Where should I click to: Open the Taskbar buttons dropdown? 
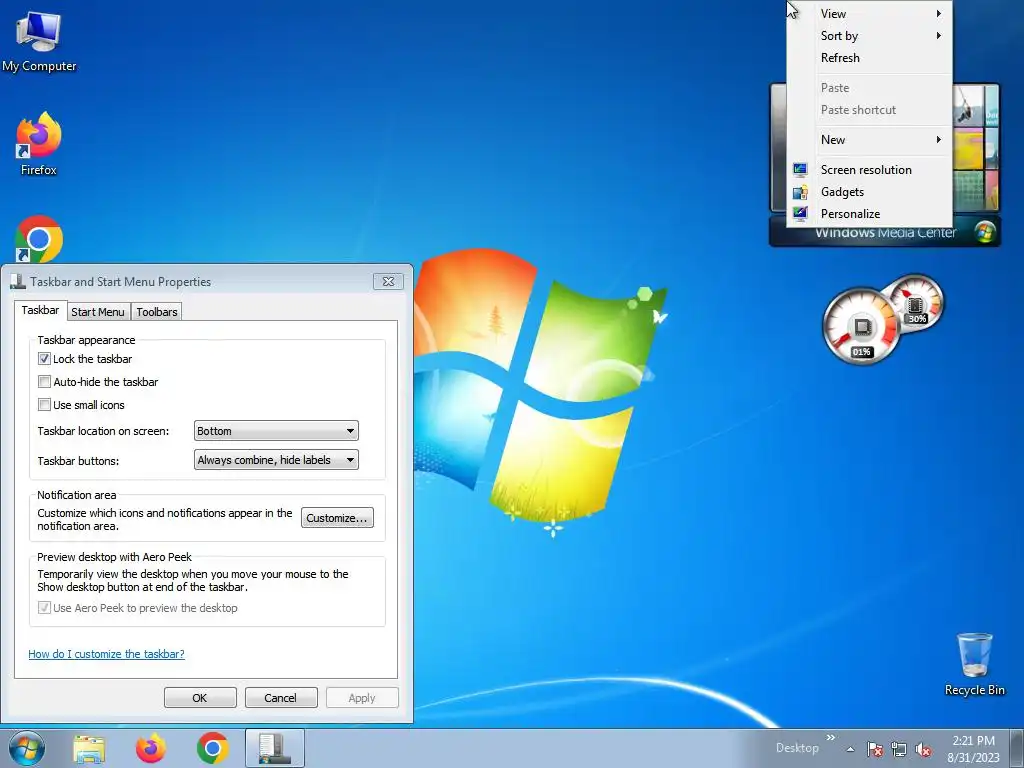(276, 460)
